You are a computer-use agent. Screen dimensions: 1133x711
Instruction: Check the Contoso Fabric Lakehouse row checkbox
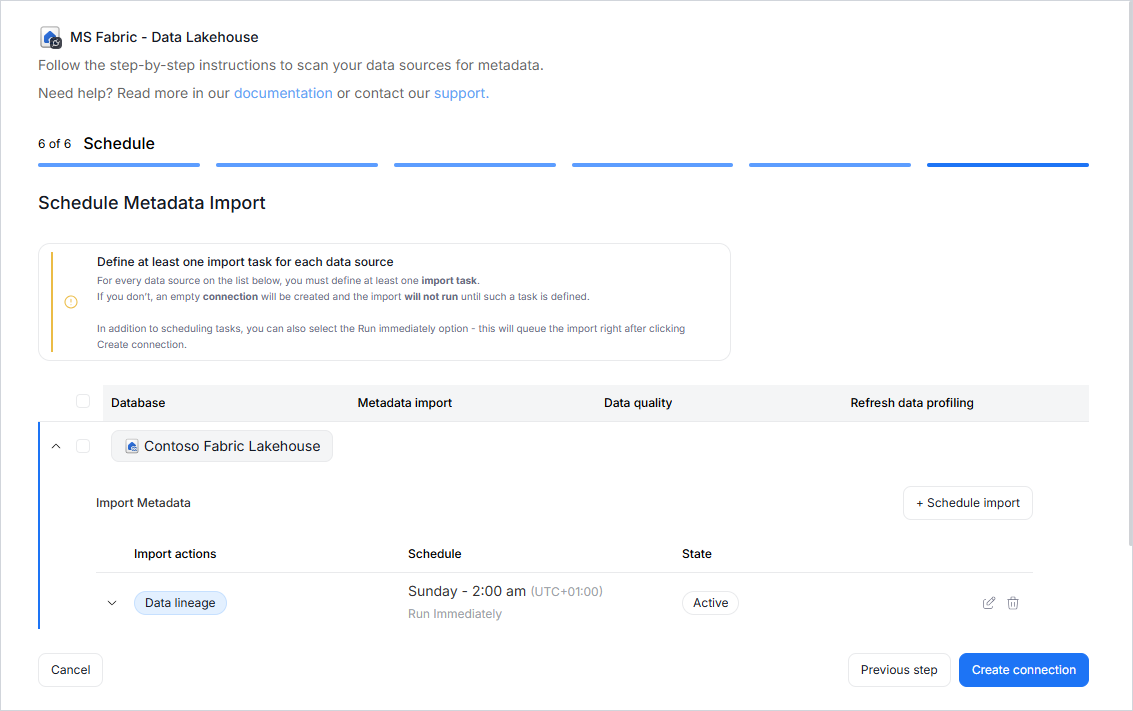coord(83,446)
